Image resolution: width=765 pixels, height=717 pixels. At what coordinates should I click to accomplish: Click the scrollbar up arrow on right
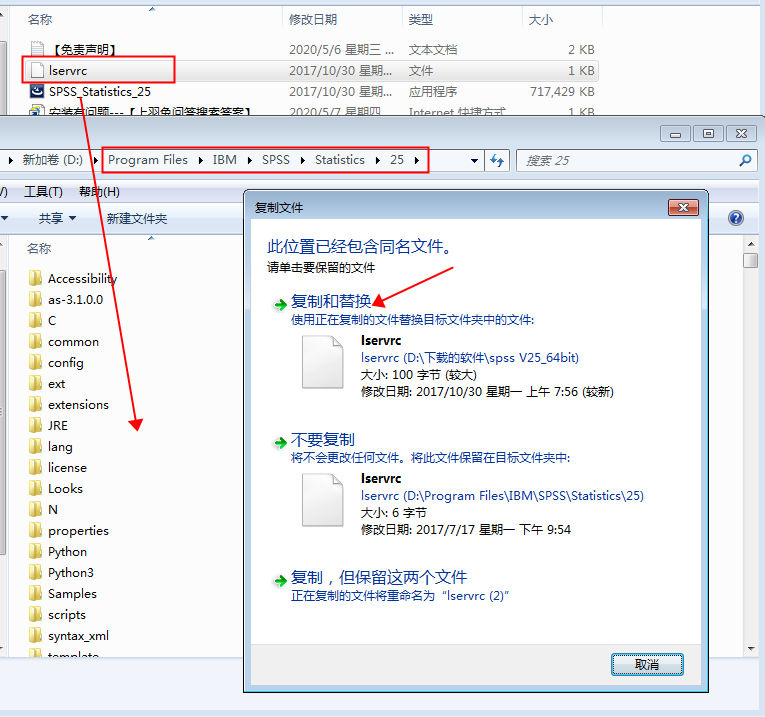pyautogui.click(x=751, y=243)
